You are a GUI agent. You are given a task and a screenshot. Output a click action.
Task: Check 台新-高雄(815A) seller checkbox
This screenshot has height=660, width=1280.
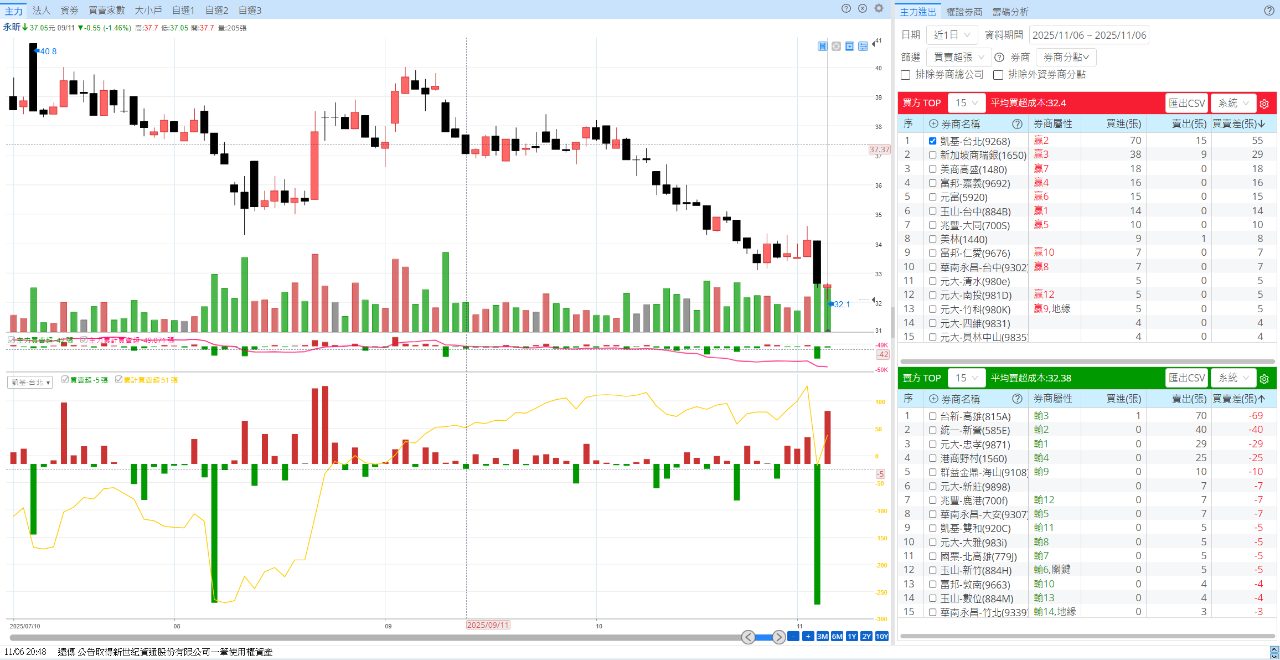click(x=933, y=415)
